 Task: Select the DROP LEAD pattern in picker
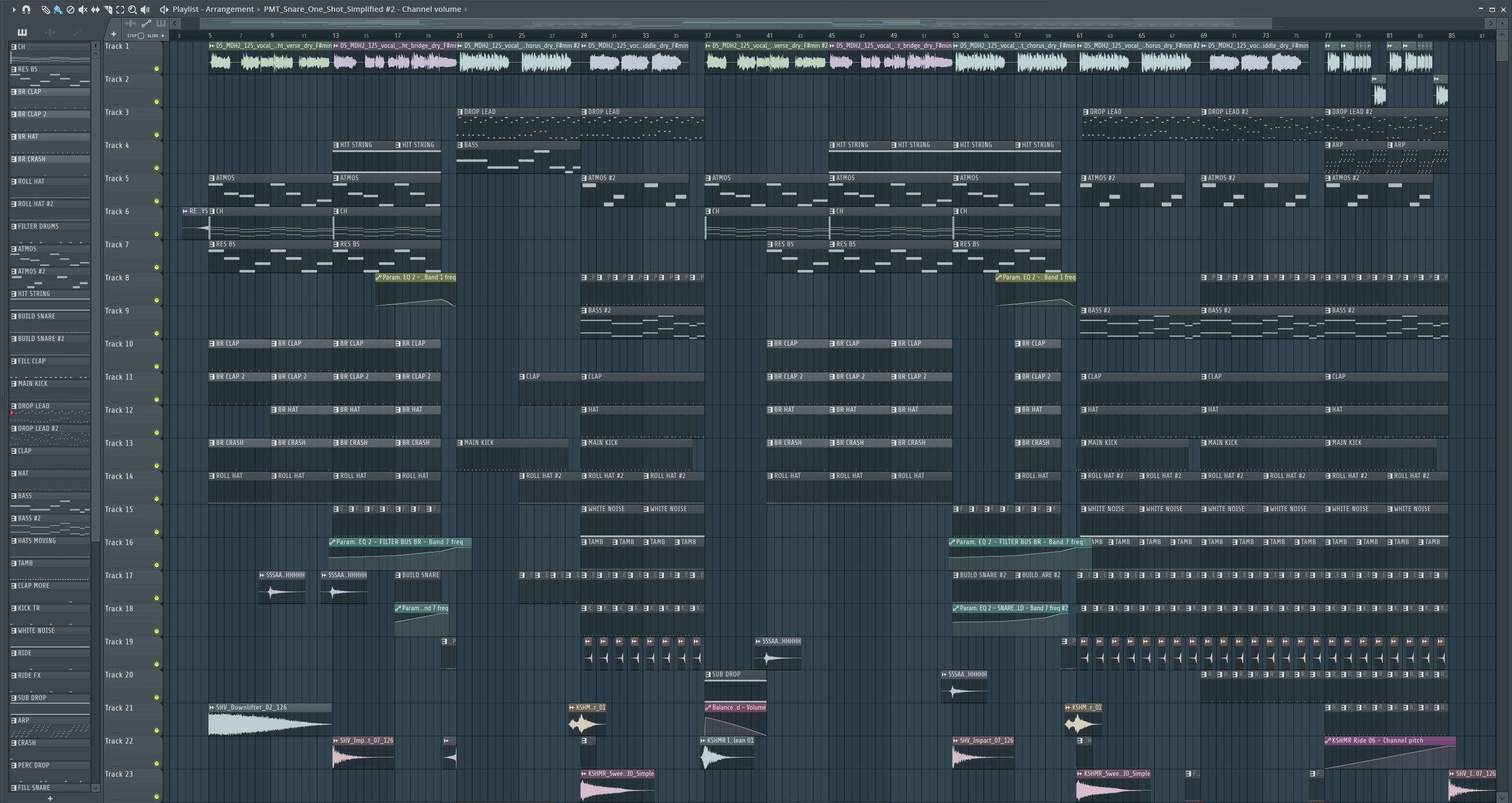[50, 412]
